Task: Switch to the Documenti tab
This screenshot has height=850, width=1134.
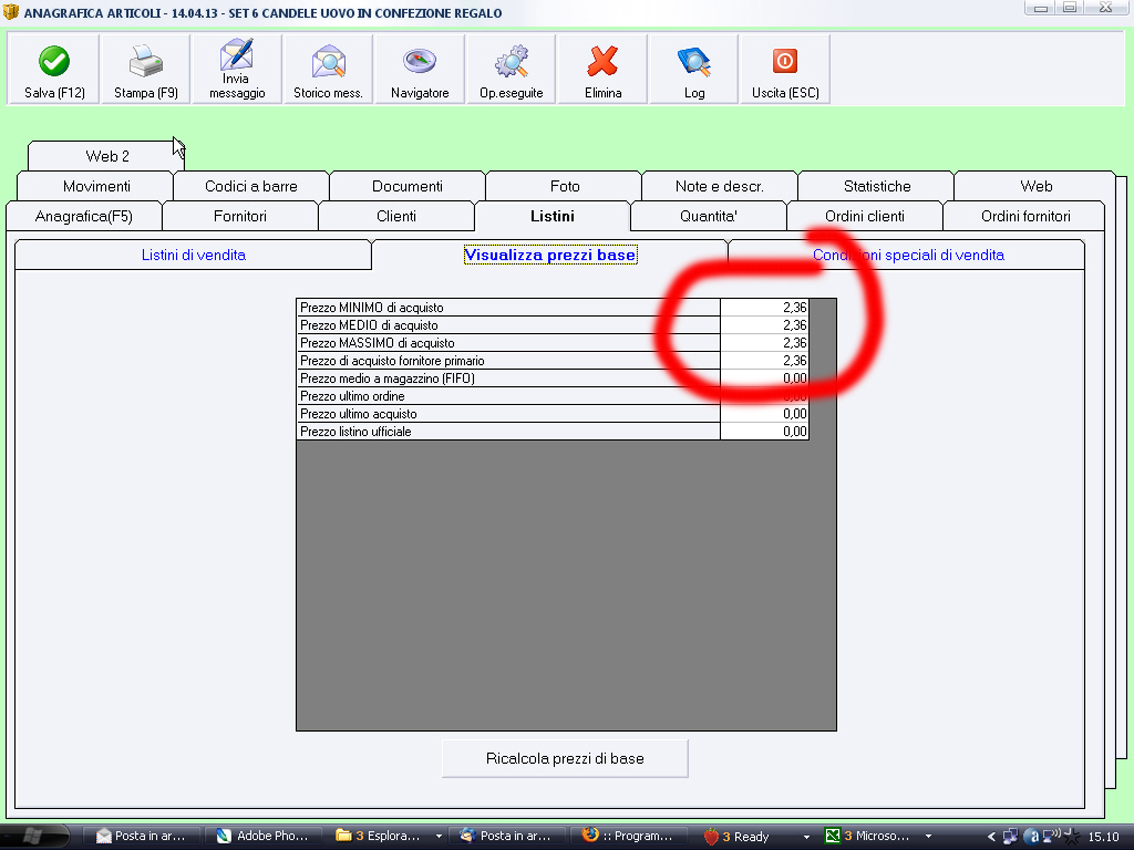Action: tap(407, 186)
